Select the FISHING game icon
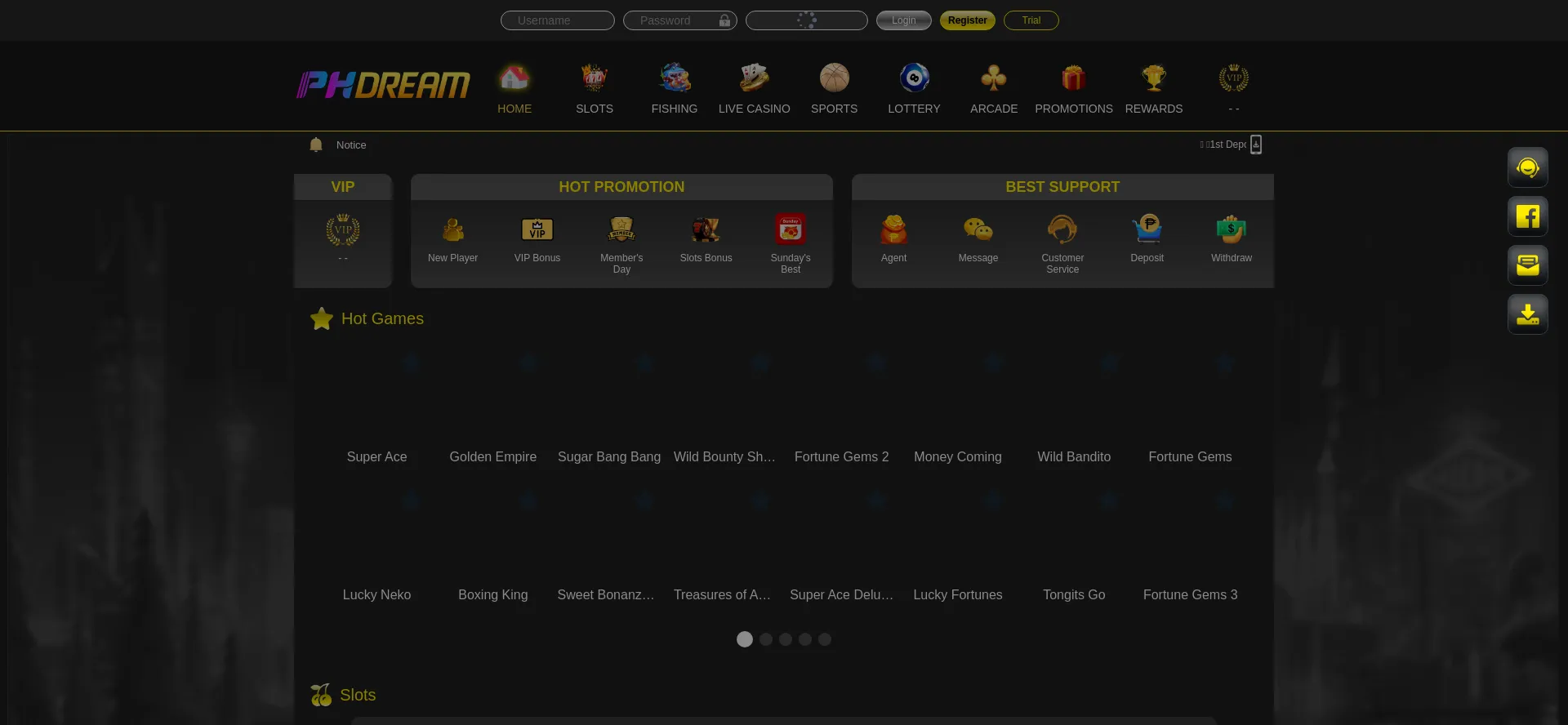Viewport: 1568px width, 725px height. click(675, 78)
